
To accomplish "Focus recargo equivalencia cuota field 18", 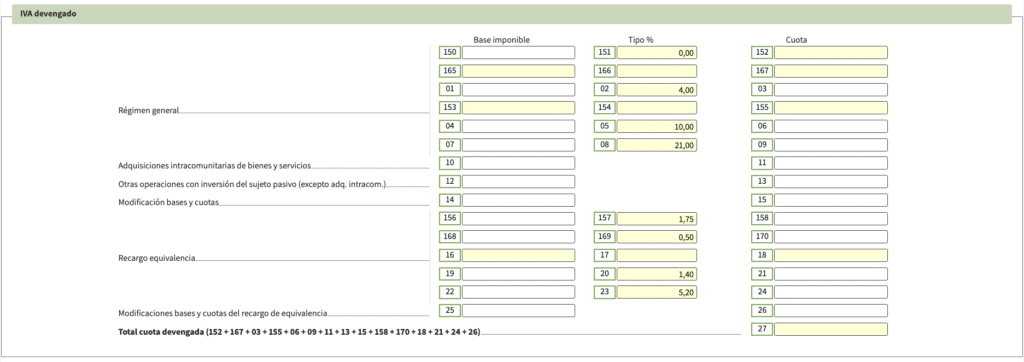I will pyautogui.click(x=831, y=255).
